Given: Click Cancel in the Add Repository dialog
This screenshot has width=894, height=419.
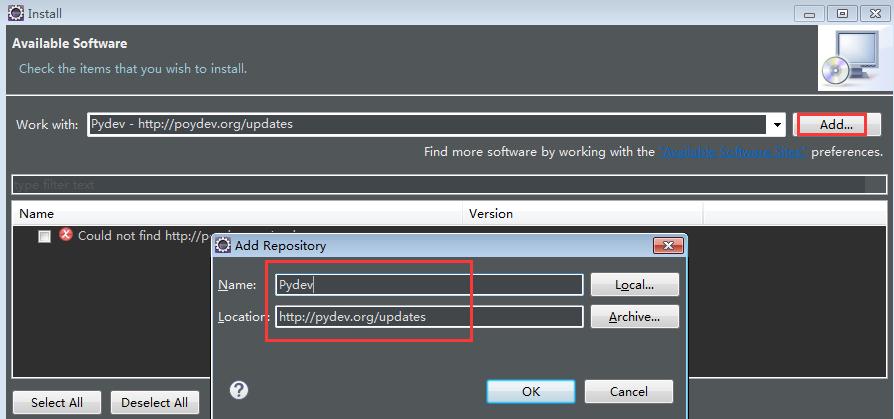Looking at the screenshot, I should click(629, 392).
